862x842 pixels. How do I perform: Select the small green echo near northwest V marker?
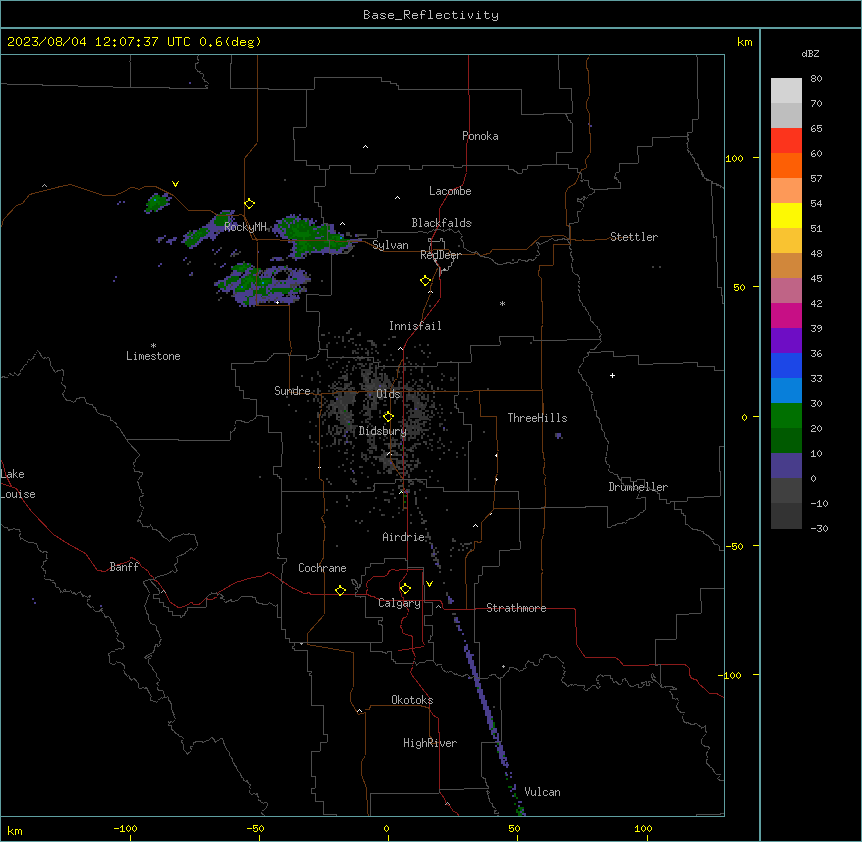point(157,202)
